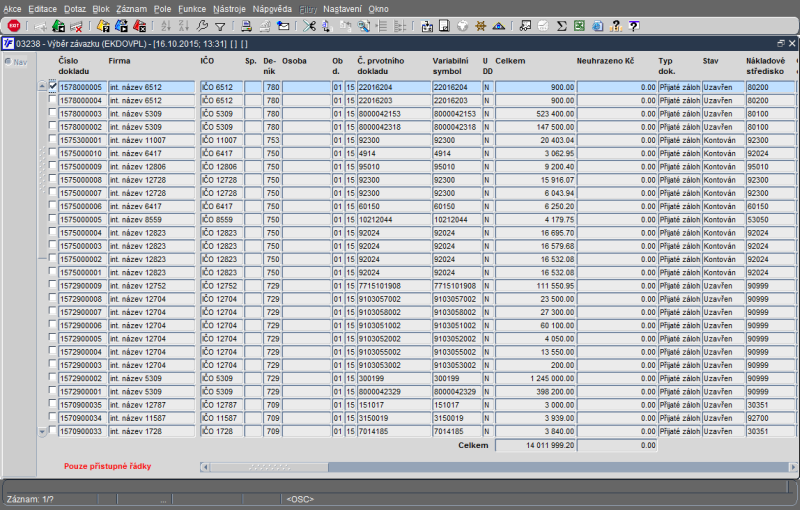Check the checkbox for document 1578000004
This screenshot has width=800, height=510.
click(x=53, y=99)
